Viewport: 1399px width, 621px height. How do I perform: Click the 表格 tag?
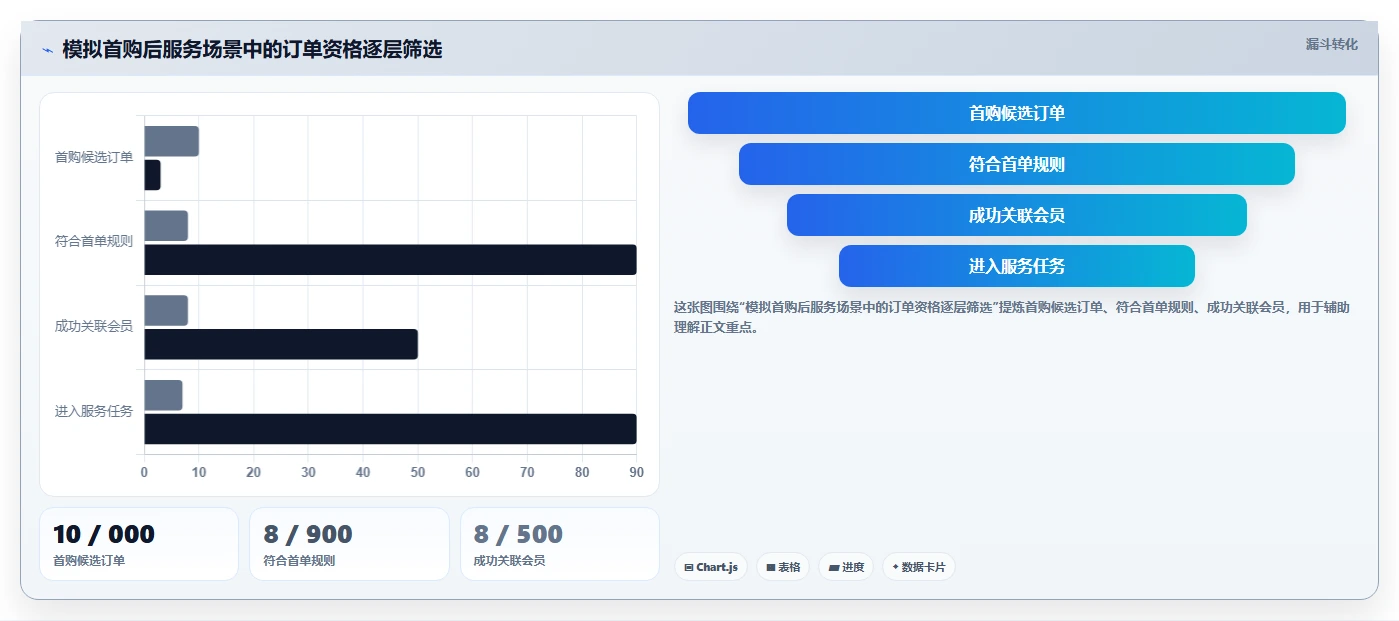click(x=783, y=567)
